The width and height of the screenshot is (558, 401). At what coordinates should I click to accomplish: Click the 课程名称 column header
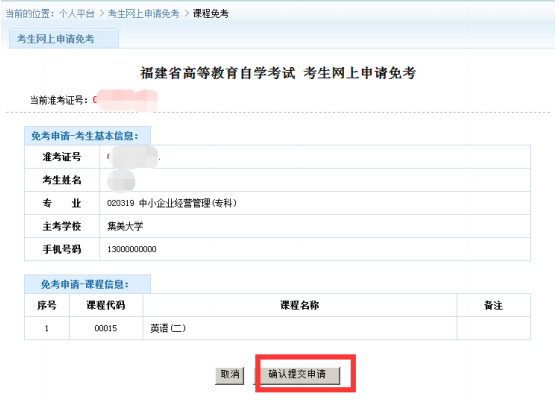click(x=300, y=305)
